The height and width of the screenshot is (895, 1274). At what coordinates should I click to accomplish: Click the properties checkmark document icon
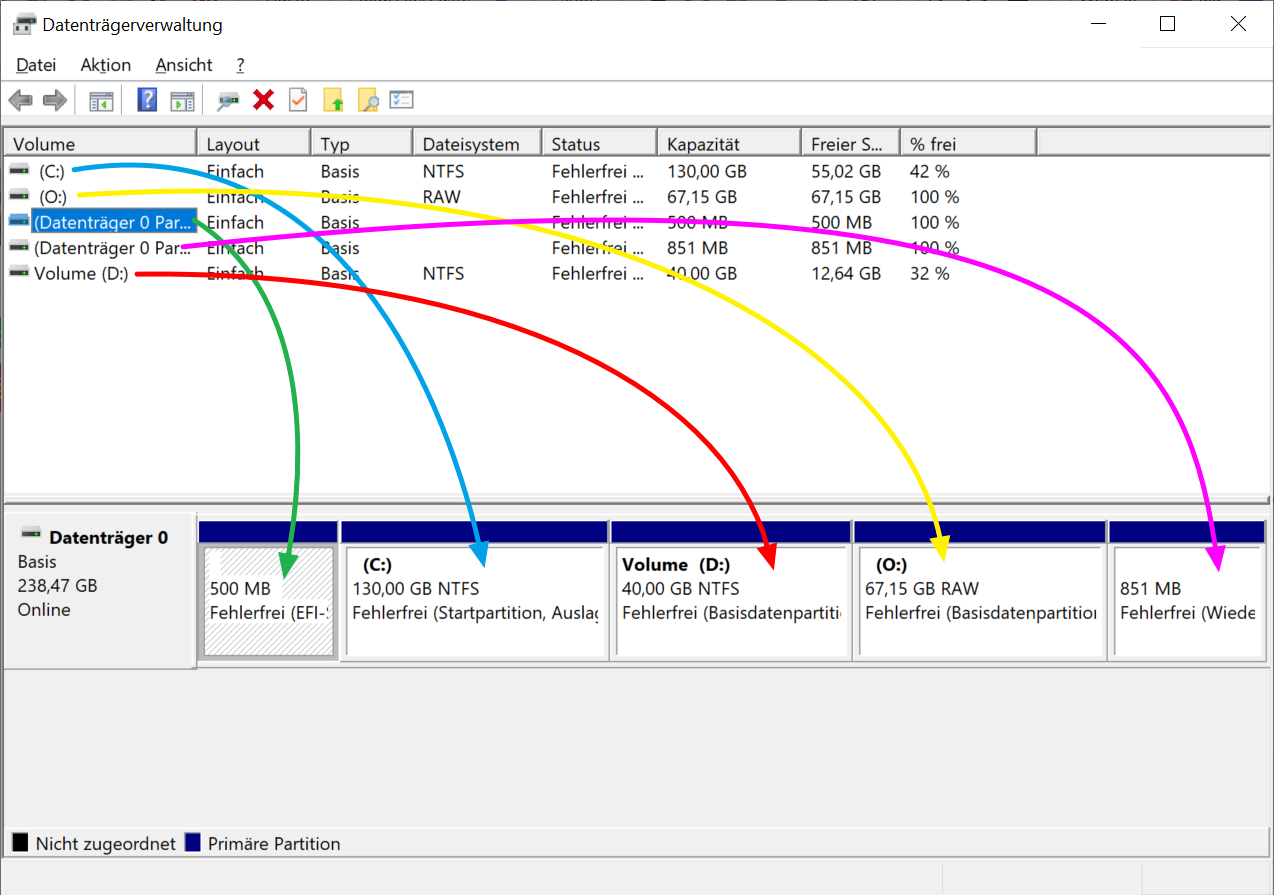[x=298, y=100]
